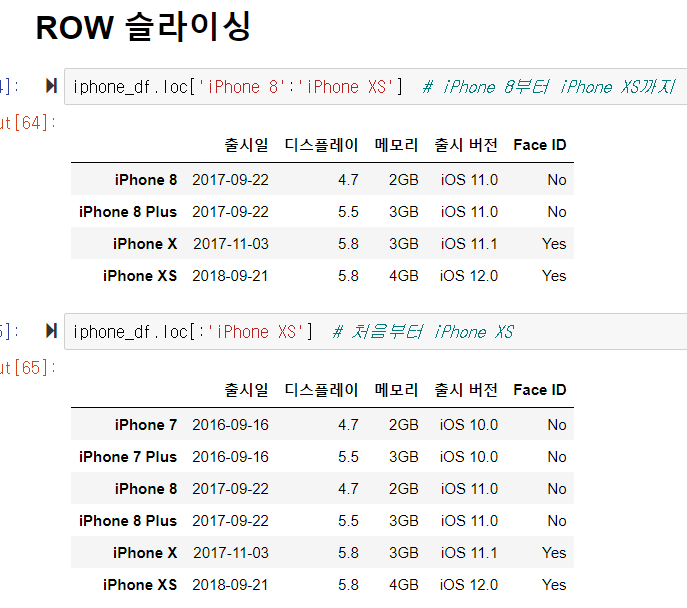Image resolution: width=687 pixels, height=608 pixels.
Task: Click 메모리 header in first table
Action: click(397, 145)
